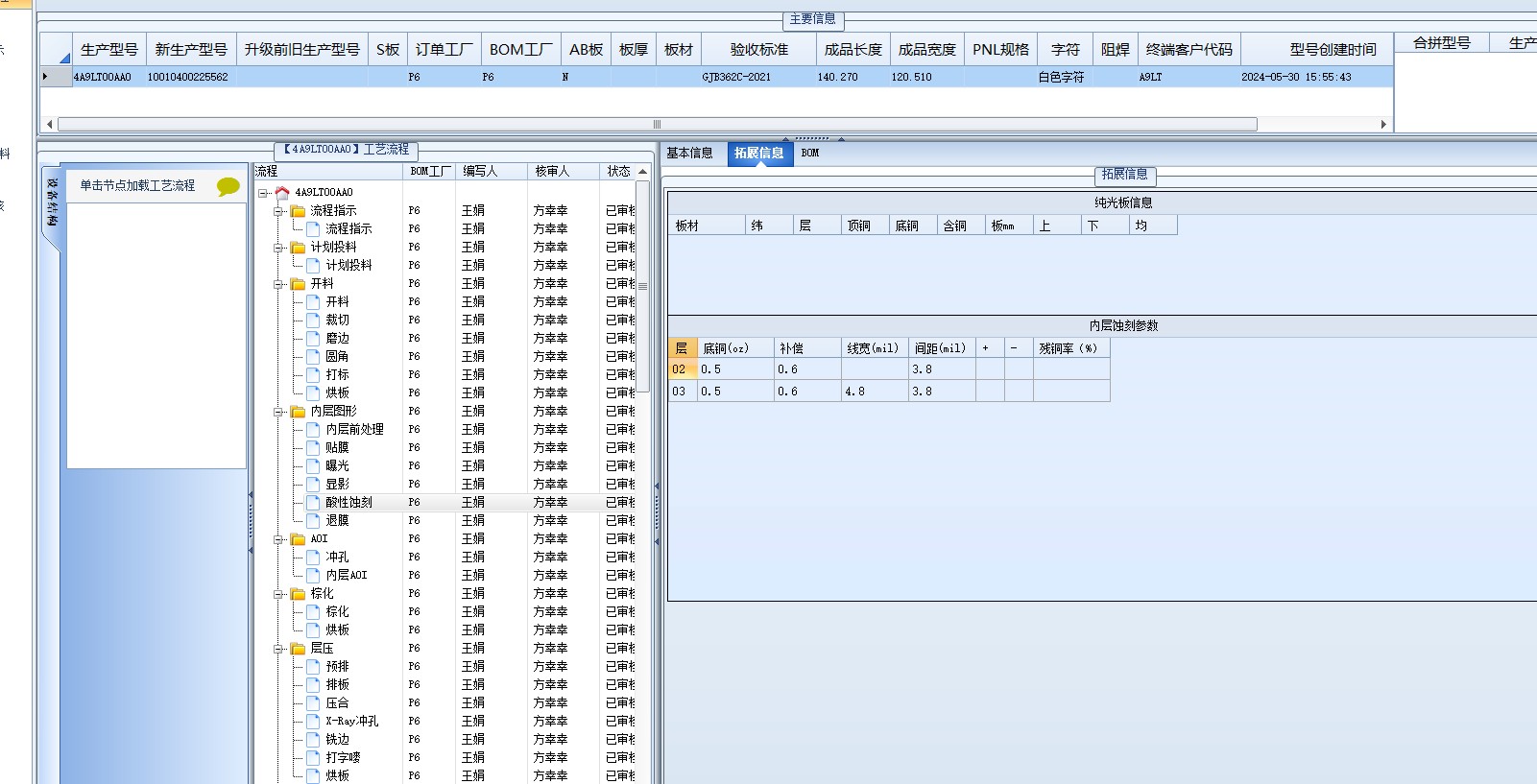The height and width of the screenshot is (784, 1537).
Task: Click the document icon beside 预排
Action: click(x=313, y=666)
